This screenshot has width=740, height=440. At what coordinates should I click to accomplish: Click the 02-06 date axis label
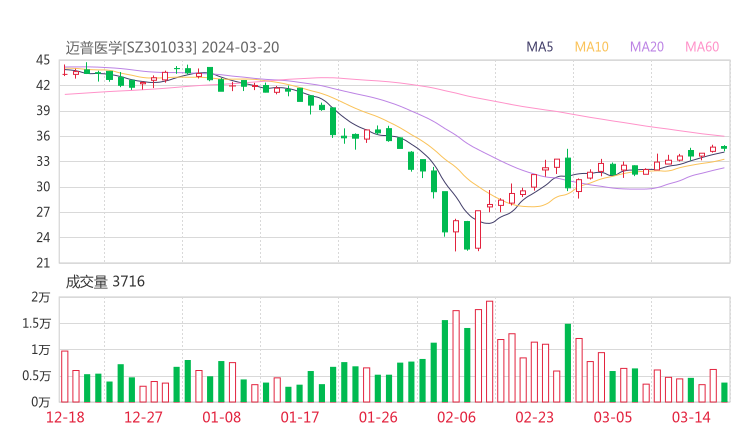[456, 417]
